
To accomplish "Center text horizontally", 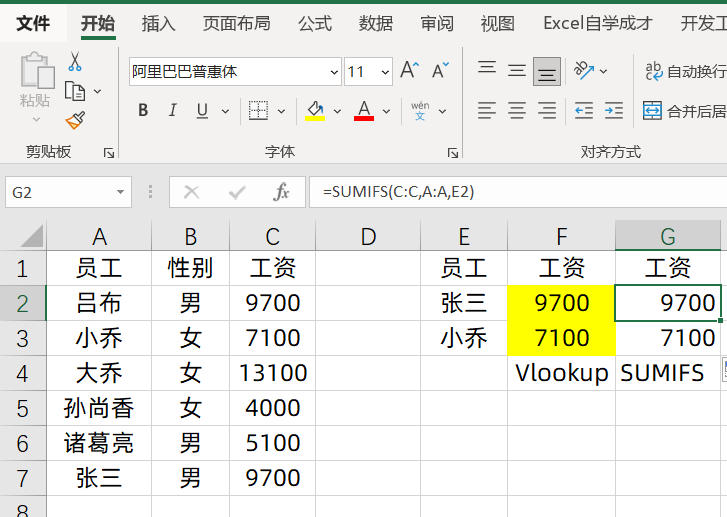I will pyautogui.click(x=517, y=111).
